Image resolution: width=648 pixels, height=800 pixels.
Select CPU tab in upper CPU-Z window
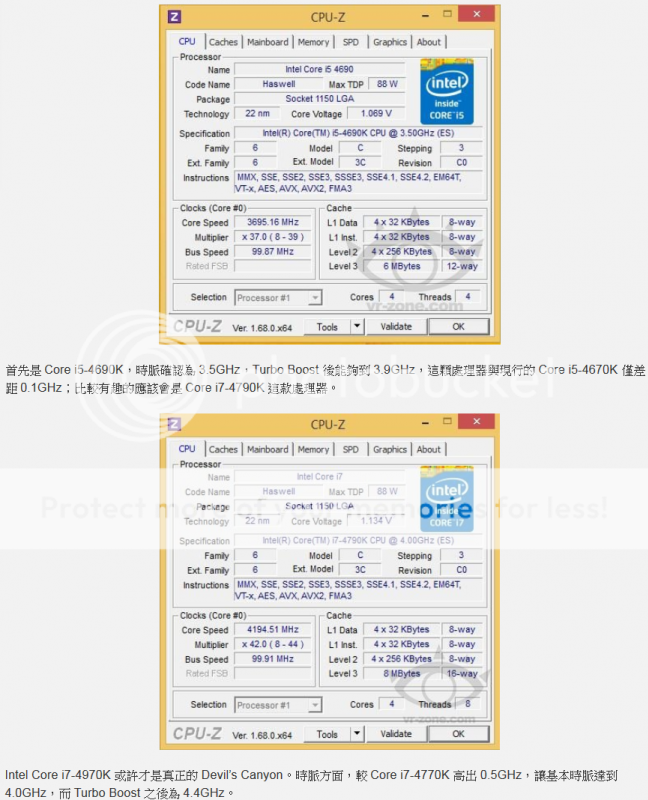[187, 41]
